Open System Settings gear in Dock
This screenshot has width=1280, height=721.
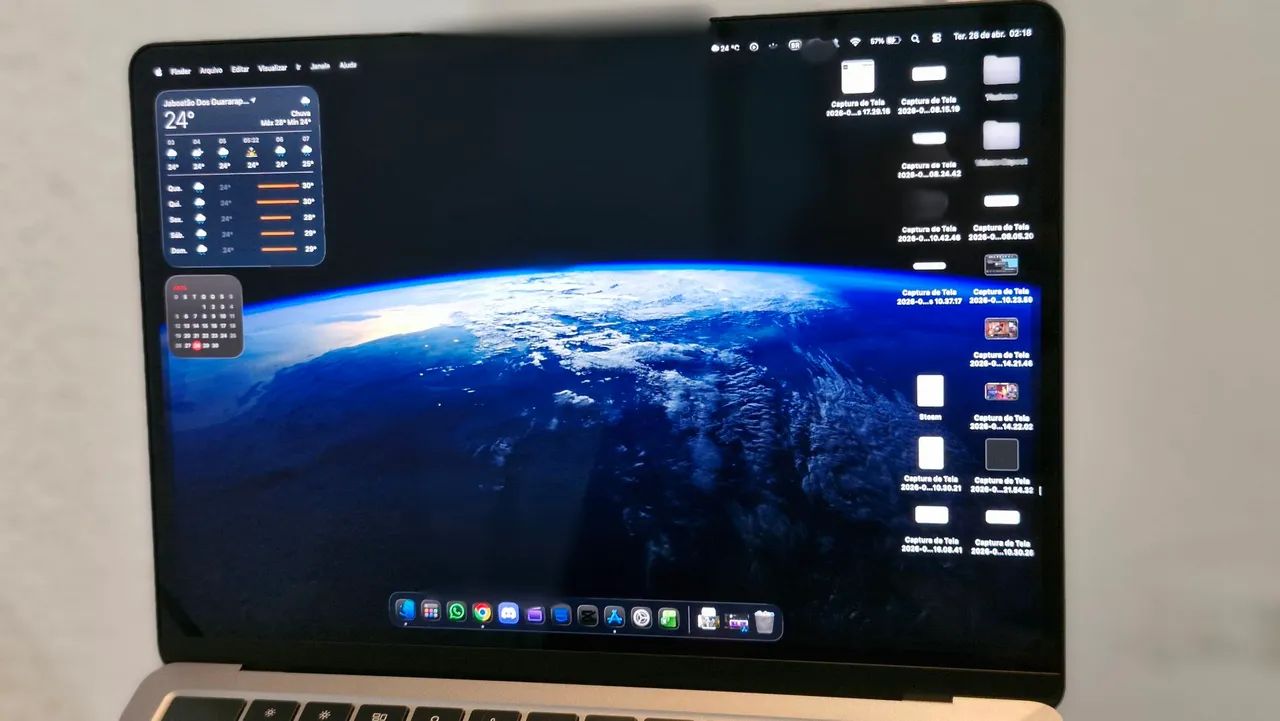[x=641, y=618]
